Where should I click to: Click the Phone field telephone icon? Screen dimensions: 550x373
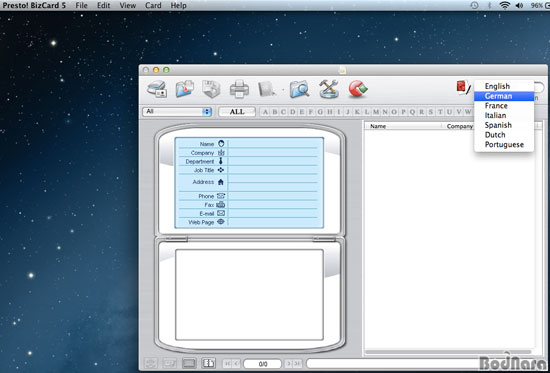[221, 196]
